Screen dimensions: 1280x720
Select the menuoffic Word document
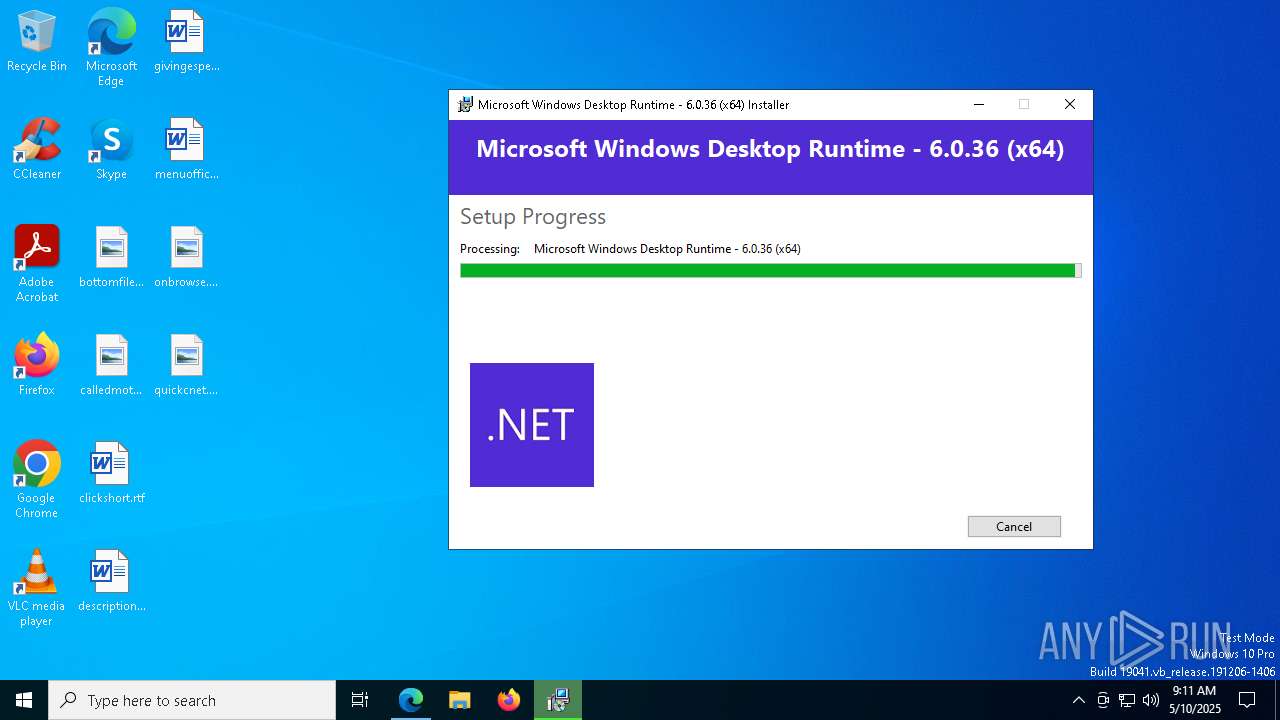[186, 150]
